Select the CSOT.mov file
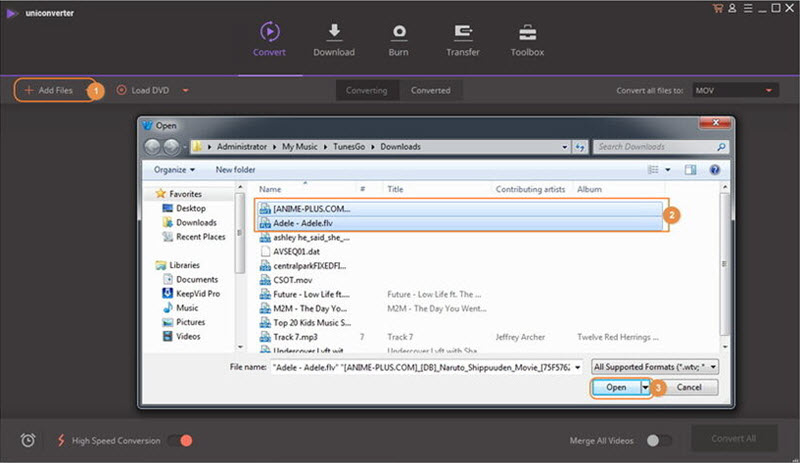Viewport: 800px width, 463px height. click(286, 280)
